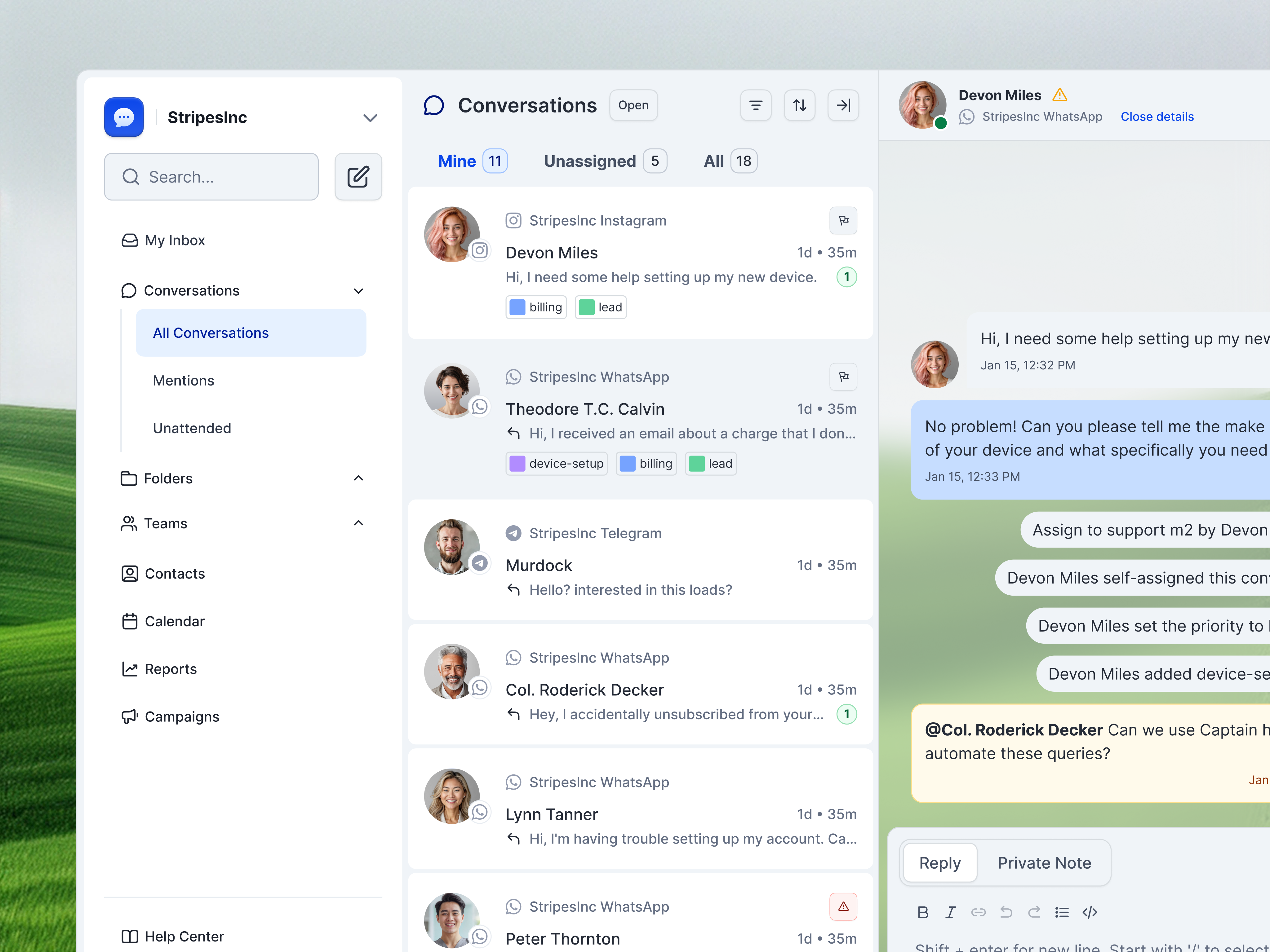Click the flag icon on Devon Miles conversation

(x=843, y=220)
